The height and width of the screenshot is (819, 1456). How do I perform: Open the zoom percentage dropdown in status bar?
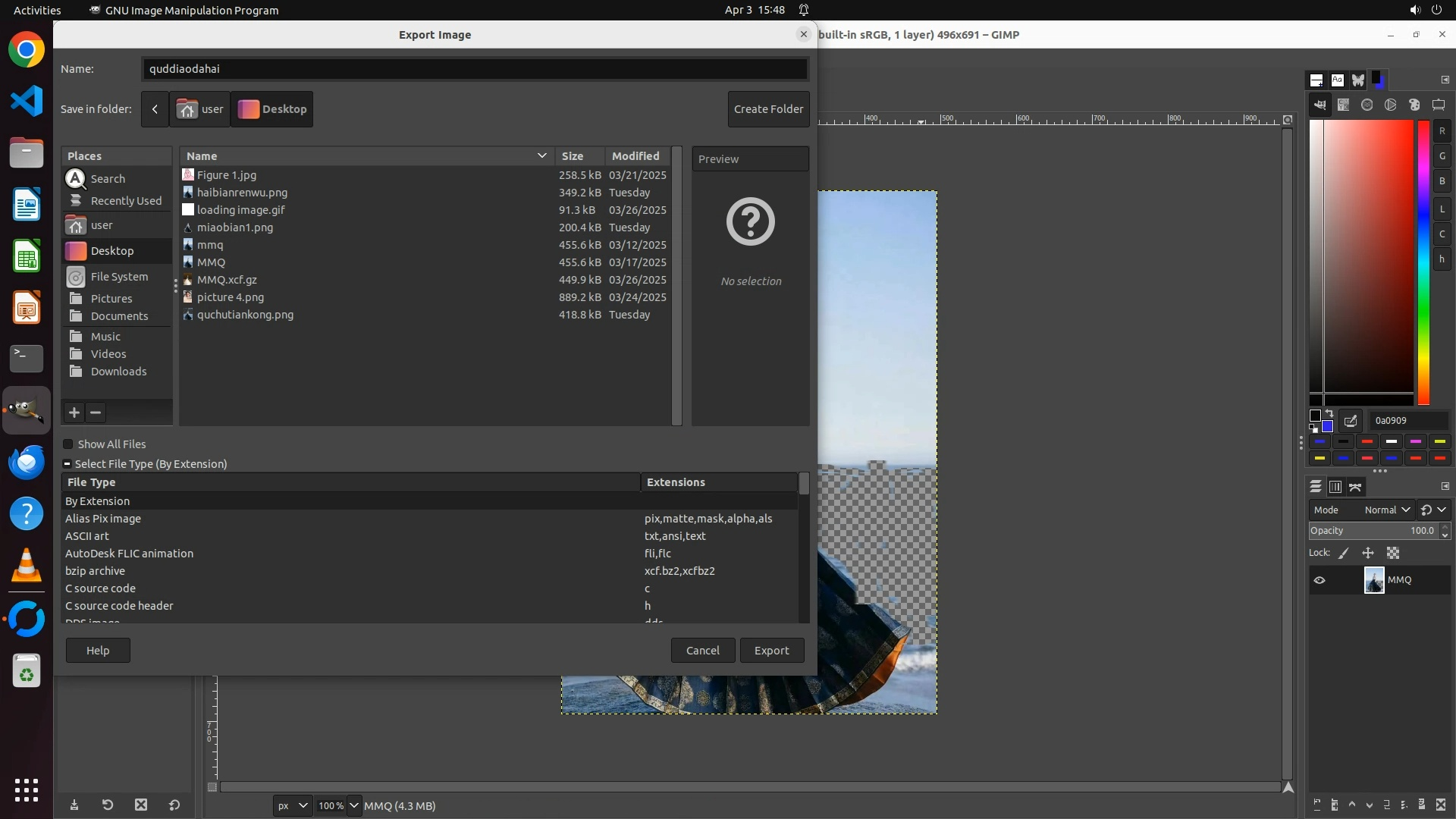[x=354, y=805]
